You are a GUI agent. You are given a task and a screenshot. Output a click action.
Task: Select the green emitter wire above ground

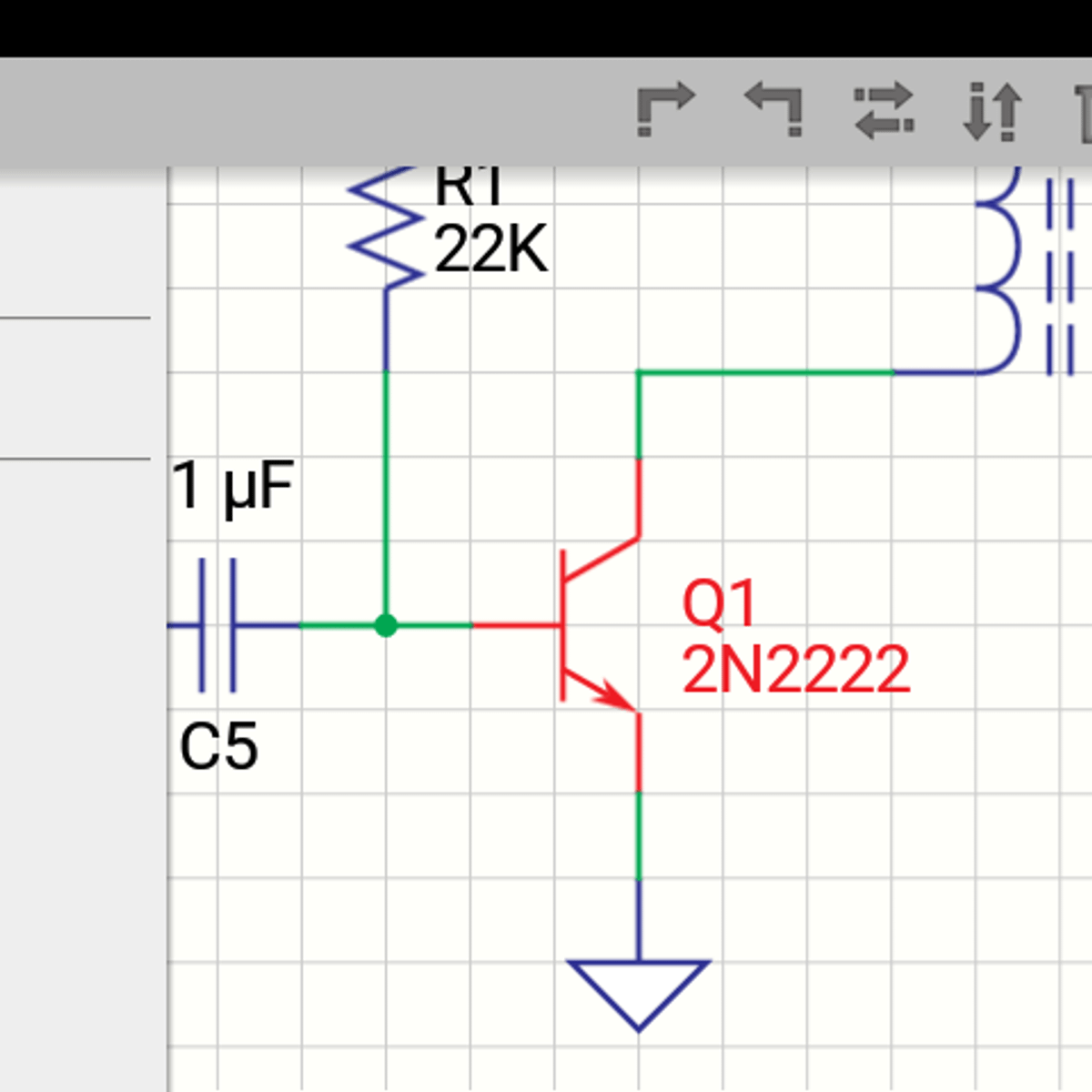638,835
